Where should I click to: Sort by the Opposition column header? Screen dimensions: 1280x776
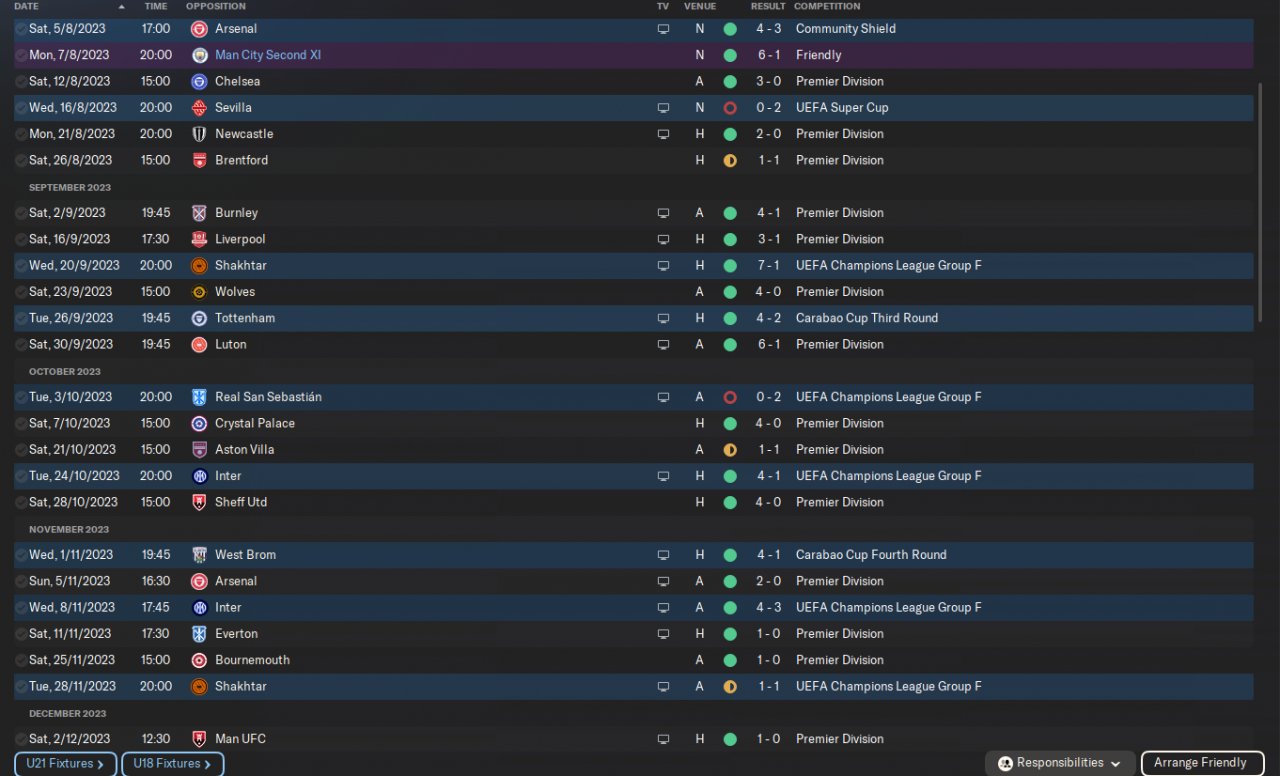[x=215, y=6]
